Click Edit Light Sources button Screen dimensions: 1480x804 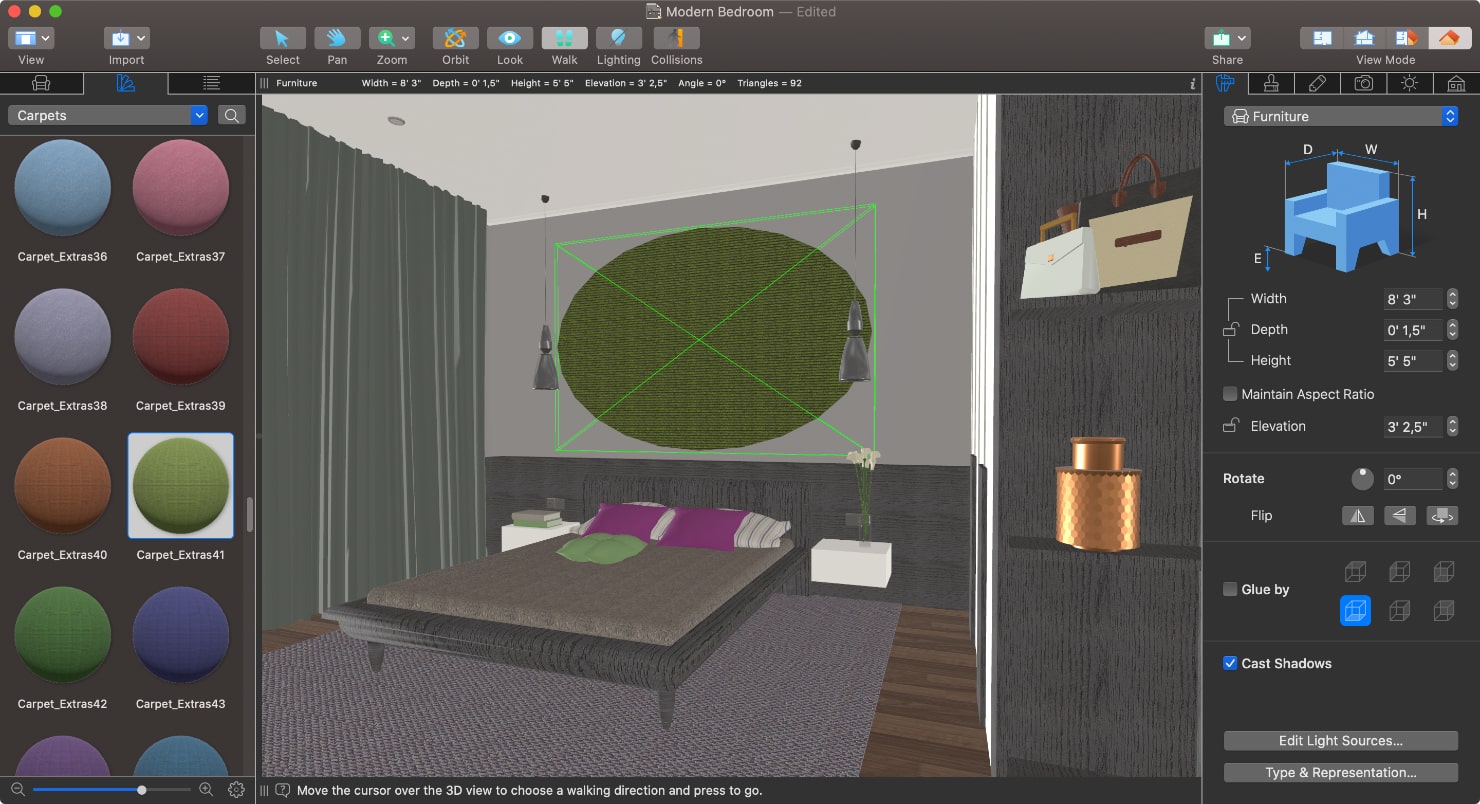coord(1340,741)
